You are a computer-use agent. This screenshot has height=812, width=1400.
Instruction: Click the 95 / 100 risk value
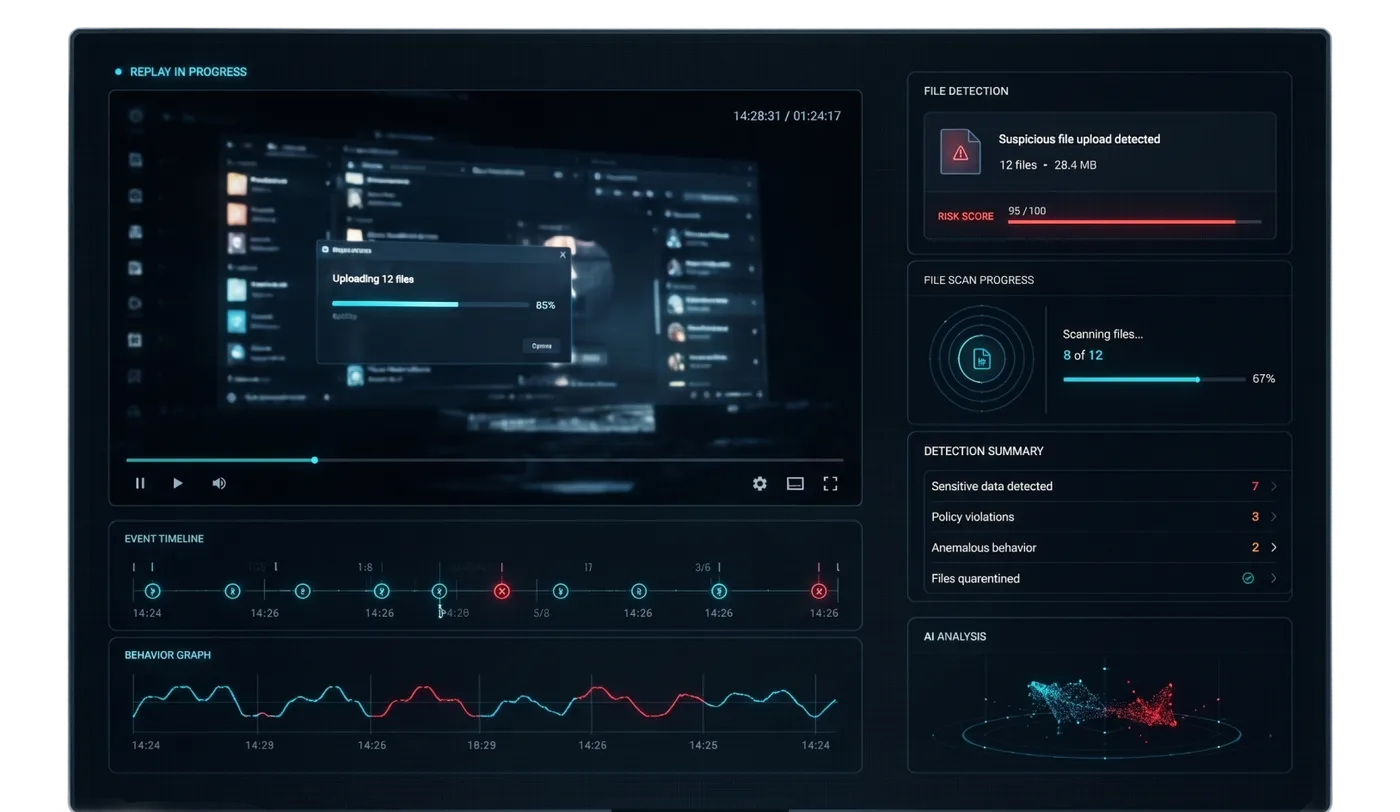(1027, 211)
